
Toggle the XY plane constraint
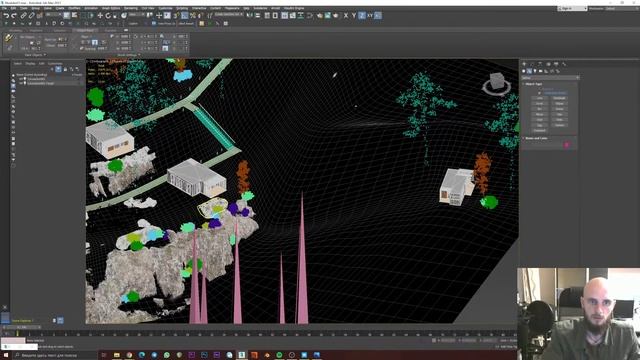pos(370,16)
